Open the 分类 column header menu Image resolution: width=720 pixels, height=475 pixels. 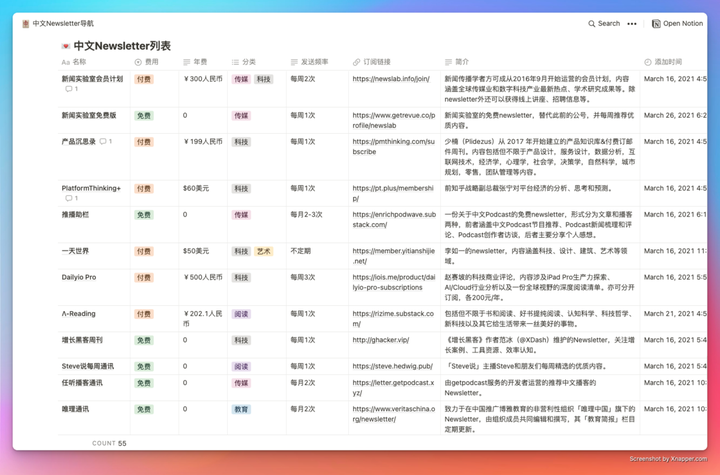[243, 62]
